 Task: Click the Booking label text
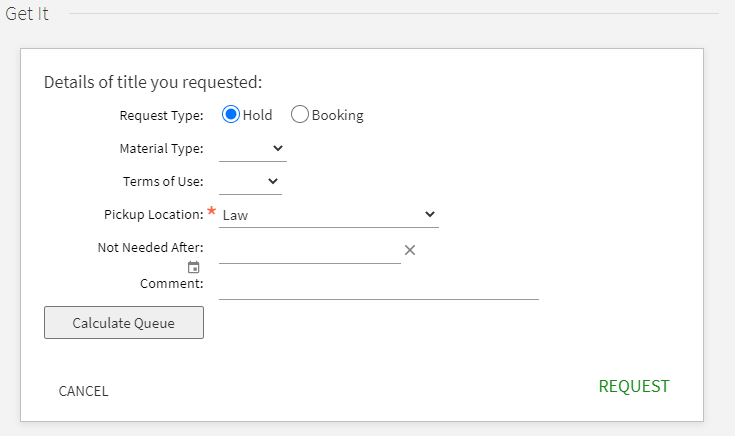point(338,115)
